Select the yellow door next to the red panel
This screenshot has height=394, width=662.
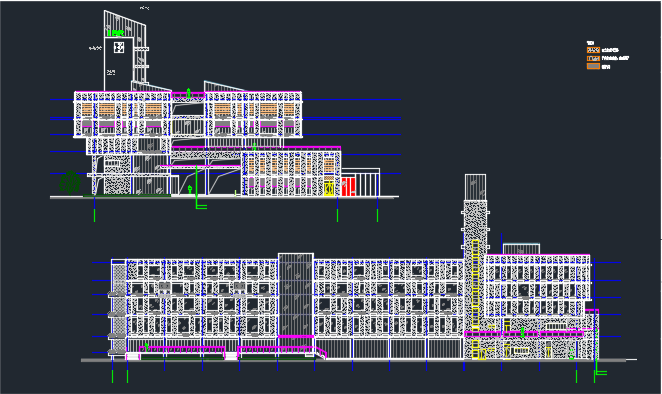329,187
